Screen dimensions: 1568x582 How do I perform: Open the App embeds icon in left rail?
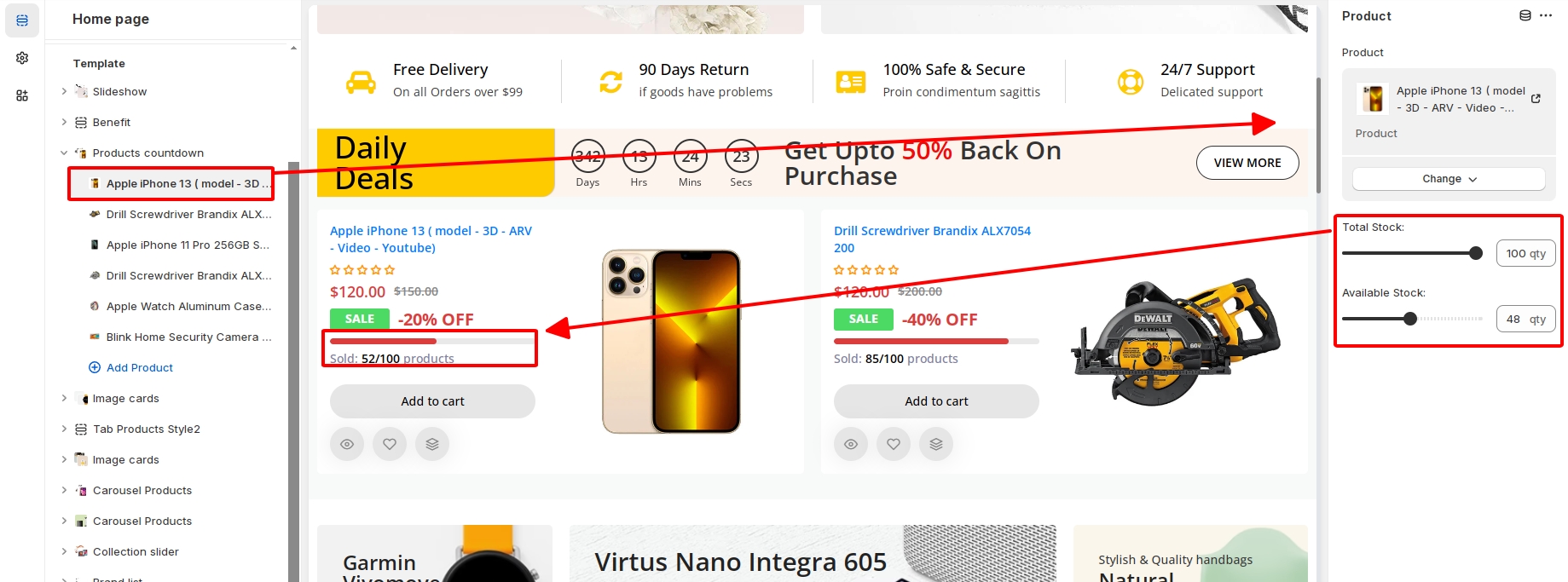tap(22, 95)
